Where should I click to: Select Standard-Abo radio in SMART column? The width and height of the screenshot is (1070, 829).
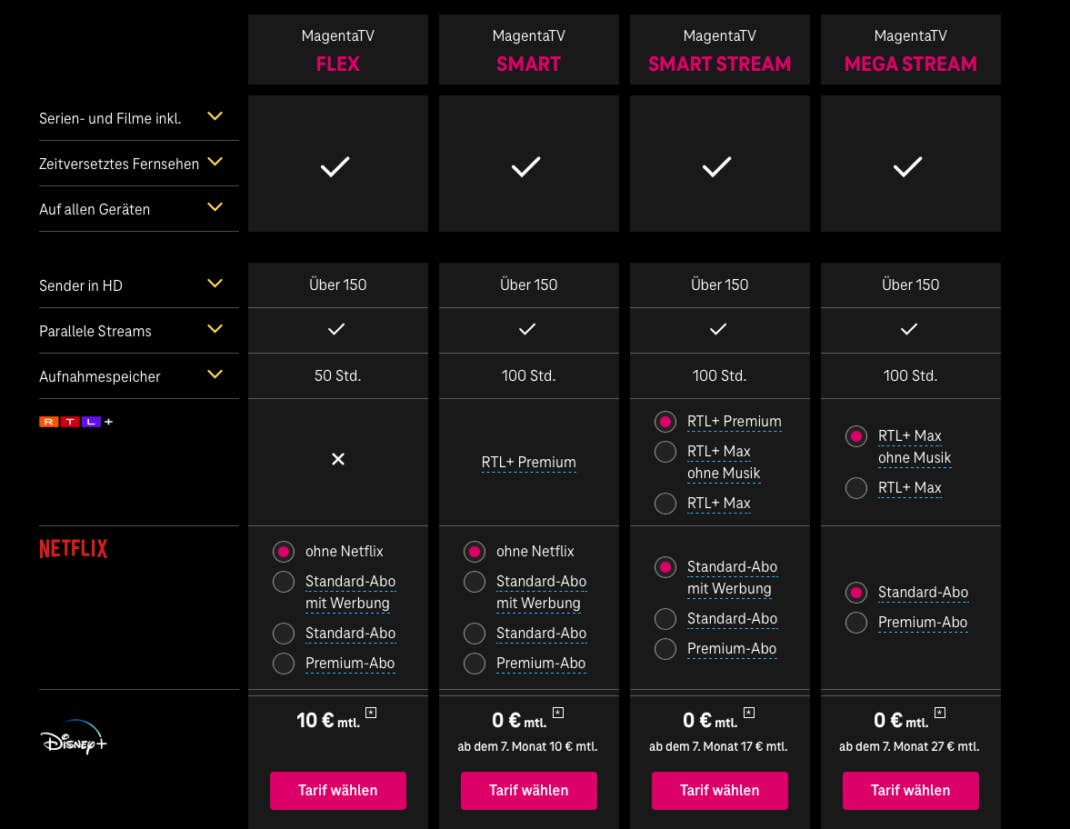(474, 633)
